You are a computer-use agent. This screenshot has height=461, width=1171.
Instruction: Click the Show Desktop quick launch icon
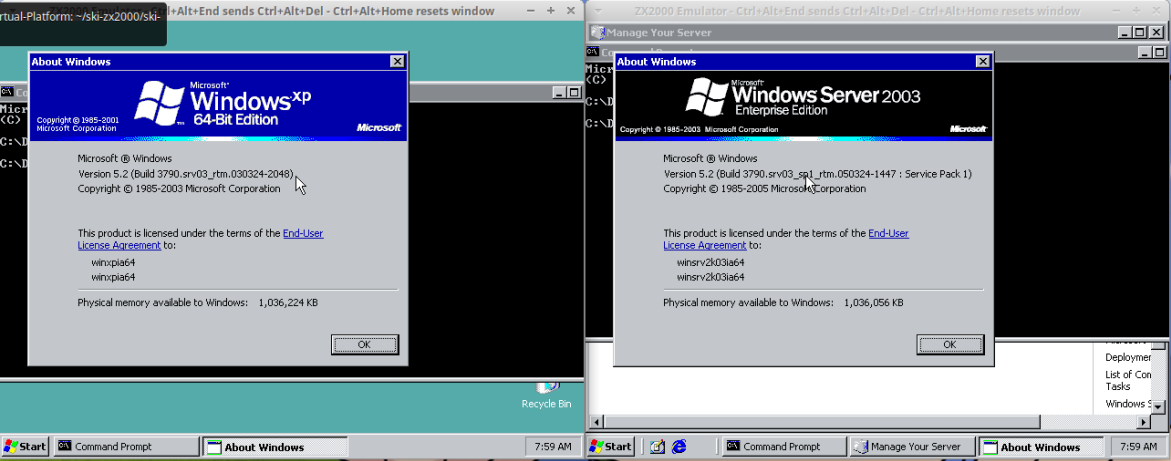(x=657, y=447)
